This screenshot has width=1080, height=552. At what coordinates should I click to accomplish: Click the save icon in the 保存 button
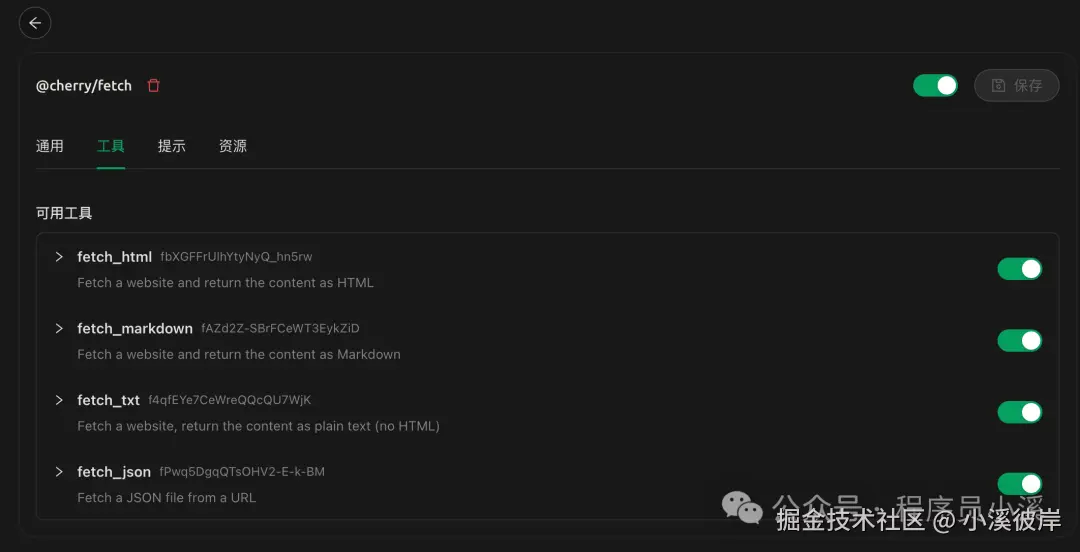click(x=998, y=86)
